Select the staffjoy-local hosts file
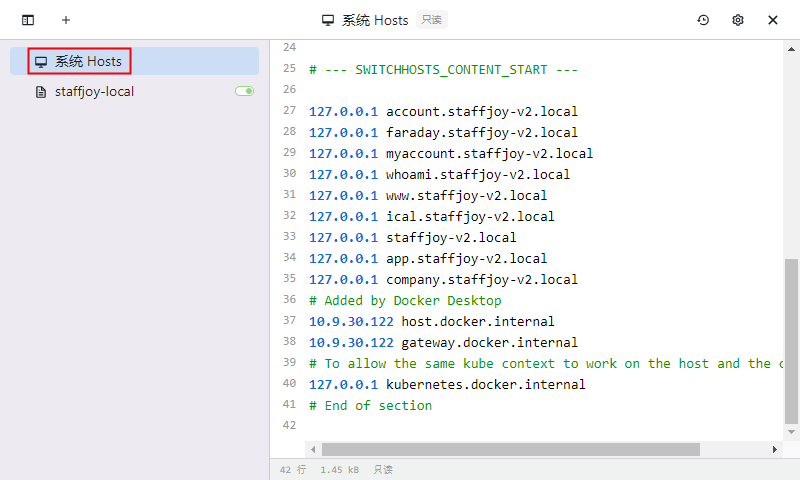Viewport: 800px width, 480px height. [x=135, y=91]
